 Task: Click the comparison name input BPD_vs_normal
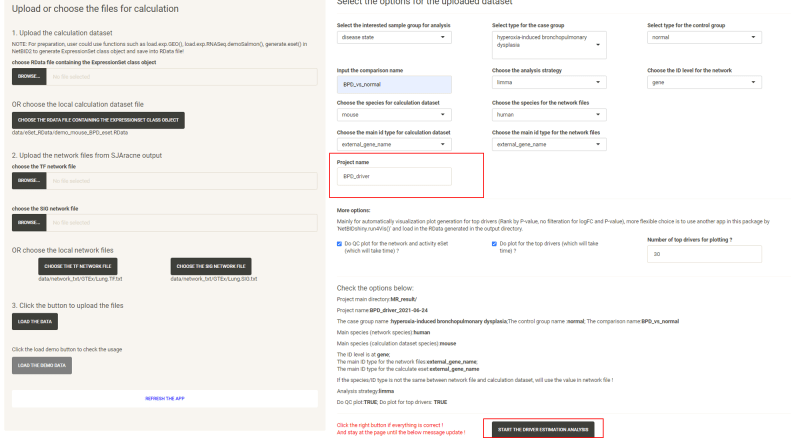(x=394, y=84)
